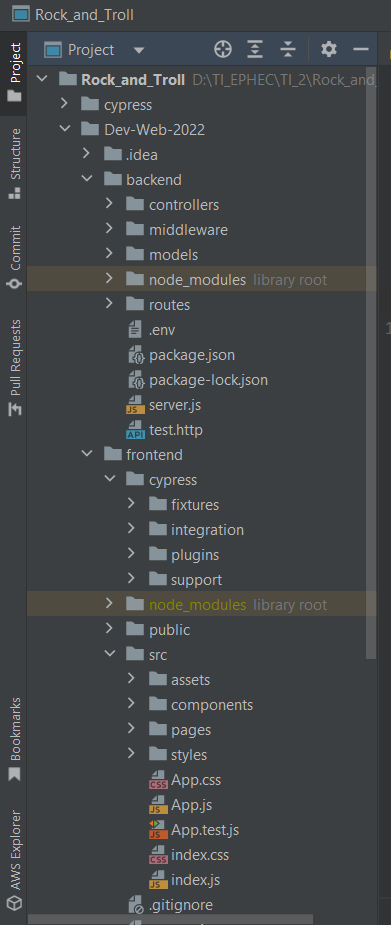Screen dimensions: 391x925
Task: Click the Collapse All icon in Project toolbar
Action: tap(287, 50)
